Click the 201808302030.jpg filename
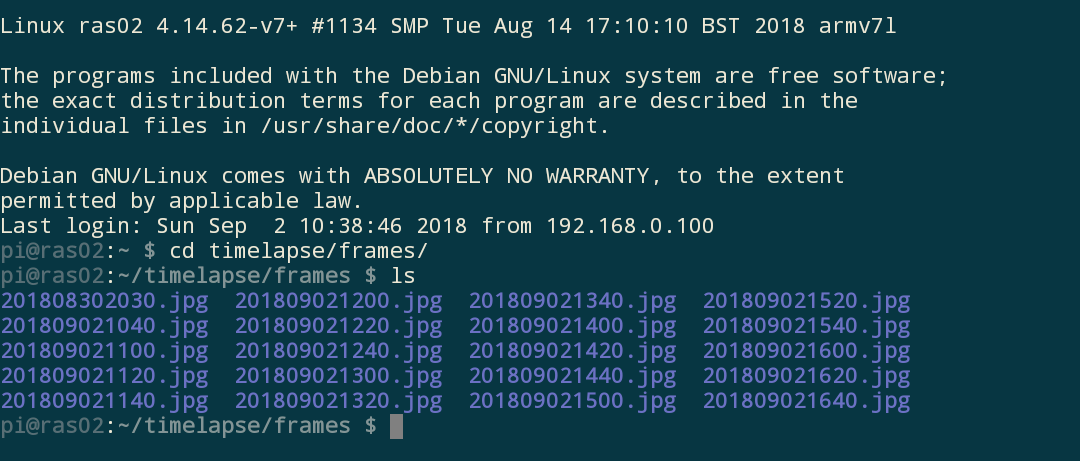Viewport: 1080px width, 461px height. tap(105, 301)
